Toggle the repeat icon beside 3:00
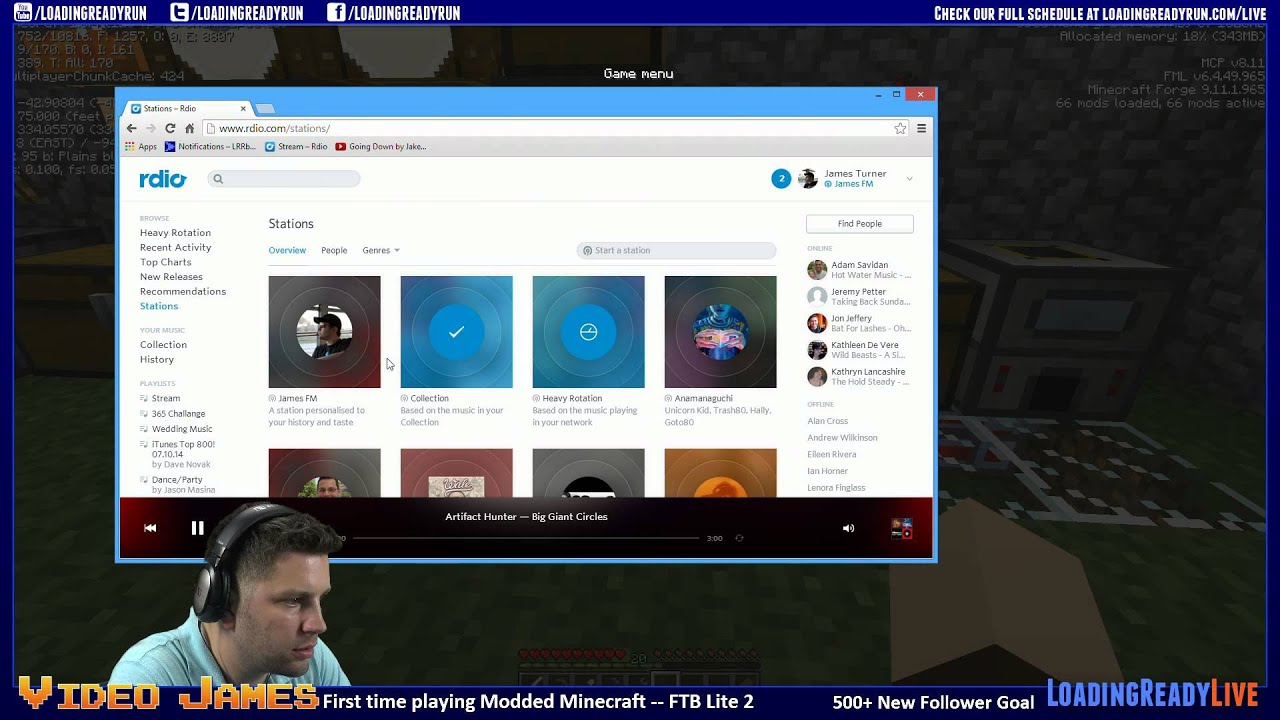This screenshot has width=1280, height=720. (x=739, y=538)
